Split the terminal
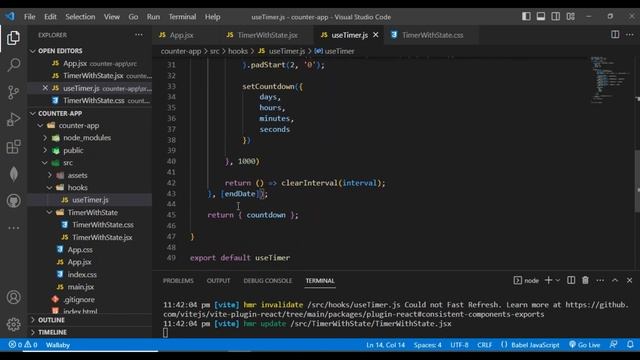This screenshot has width=640, height=360. click(571, 280)
